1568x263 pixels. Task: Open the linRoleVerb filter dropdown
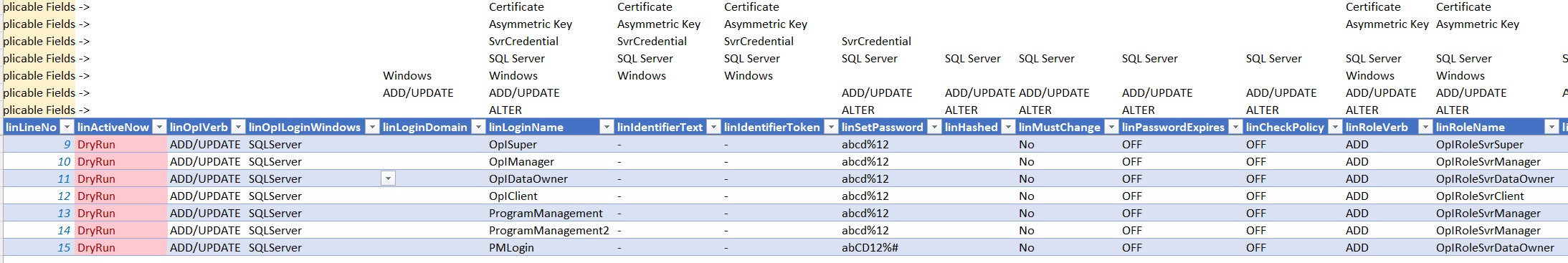(x=1425, y=128)
